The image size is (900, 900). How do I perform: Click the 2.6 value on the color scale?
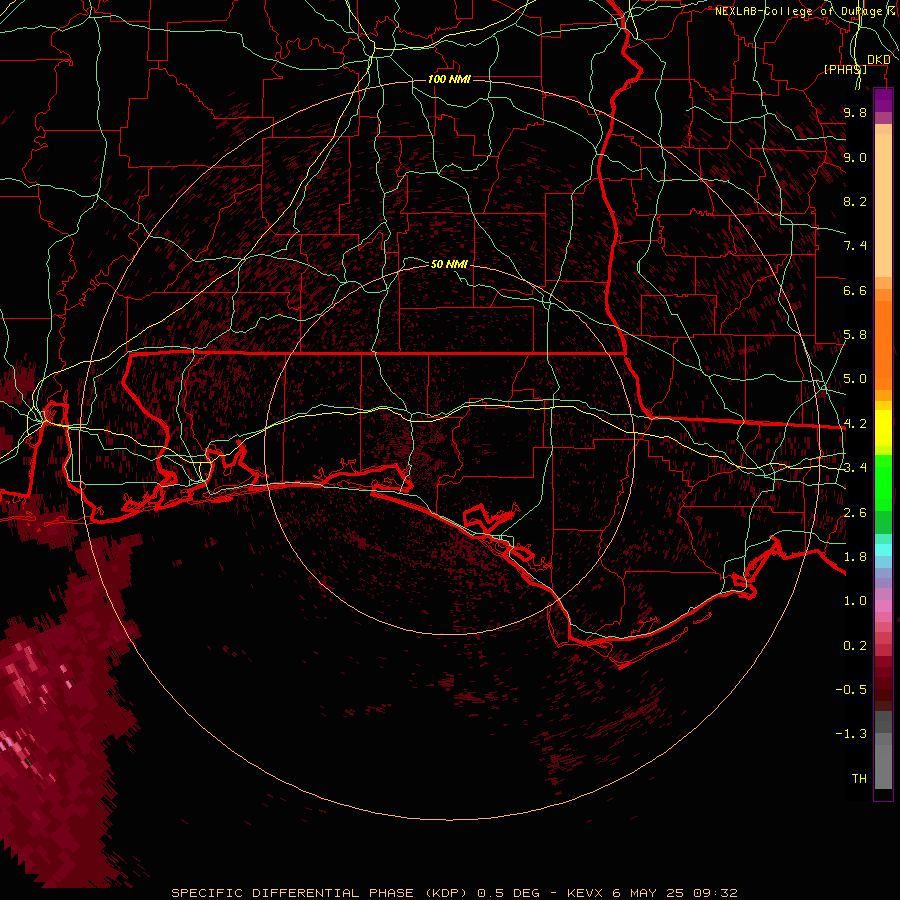point(855,513)
